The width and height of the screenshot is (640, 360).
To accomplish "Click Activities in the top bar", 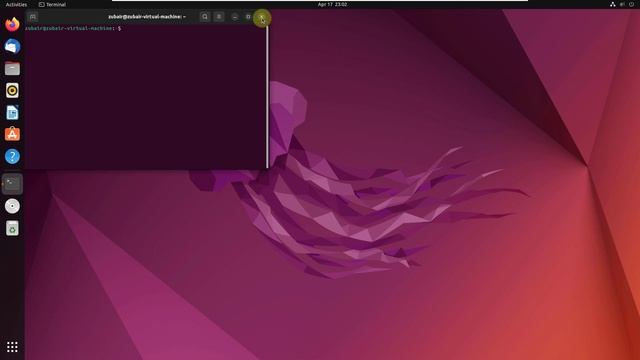I will click(16, 4).
